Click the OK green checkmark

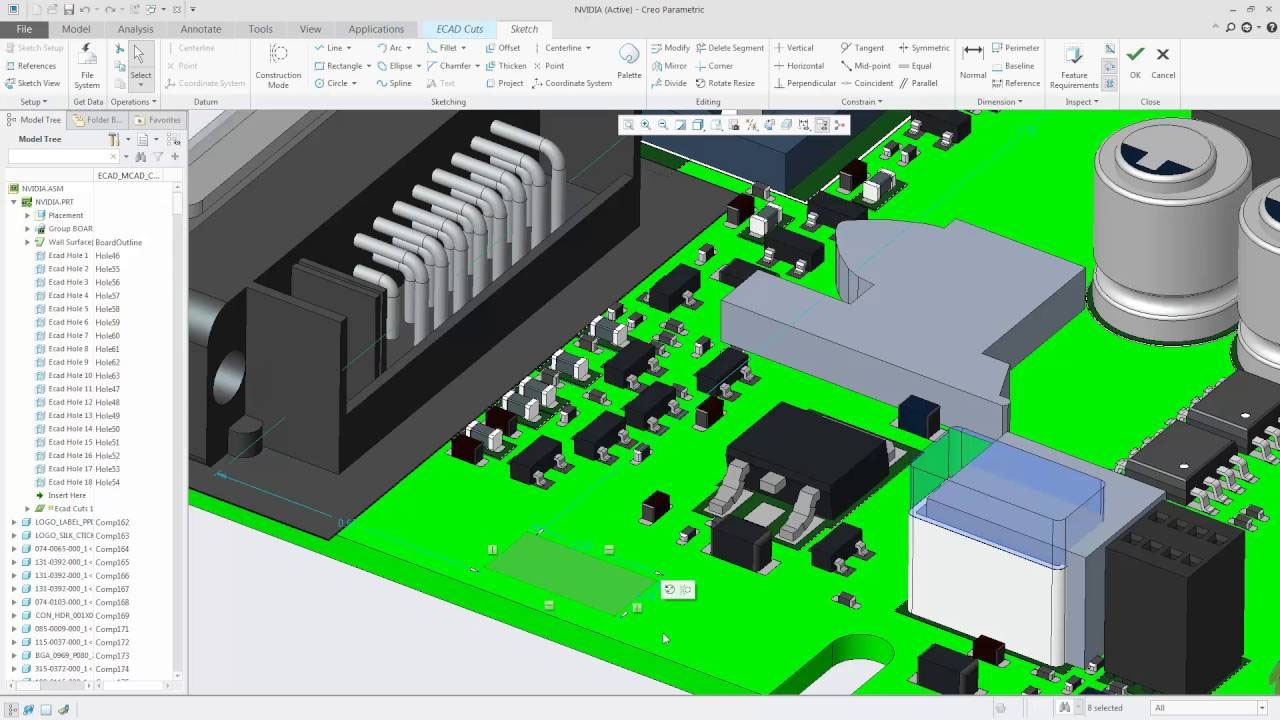coord(1135,61)
